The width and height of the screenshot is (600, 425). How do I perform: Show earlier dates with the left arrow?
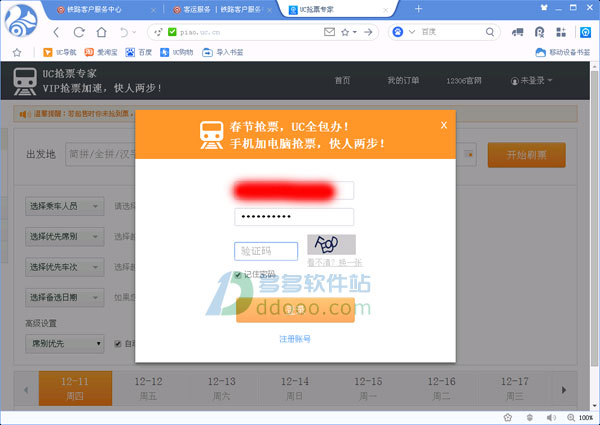pyautogui.click(x=26, y=390)
